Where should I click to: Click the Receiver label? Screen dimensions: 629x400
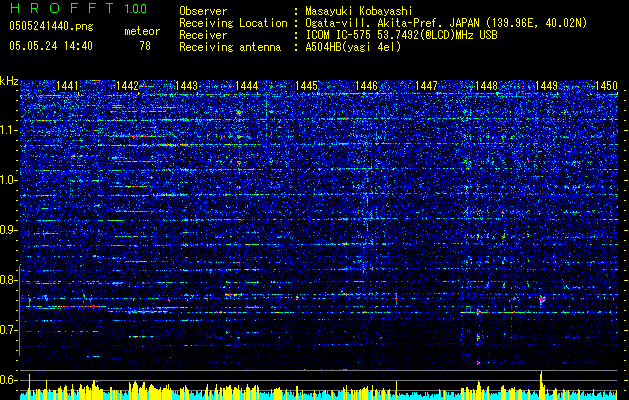click(203, 35)
